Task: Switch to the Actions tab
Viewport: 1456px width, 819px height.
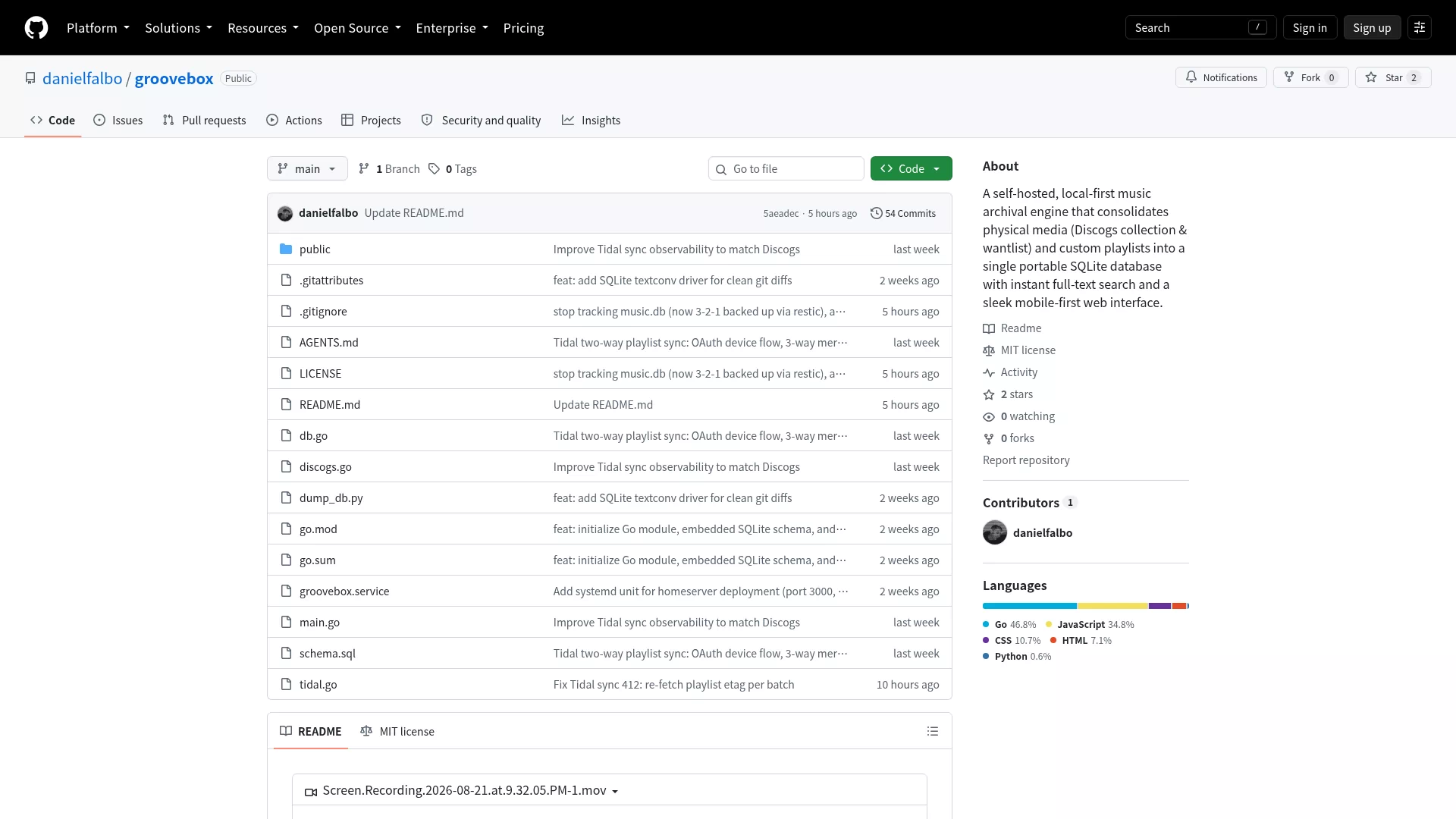Action: pyautogui.click(x=294, y=121)
